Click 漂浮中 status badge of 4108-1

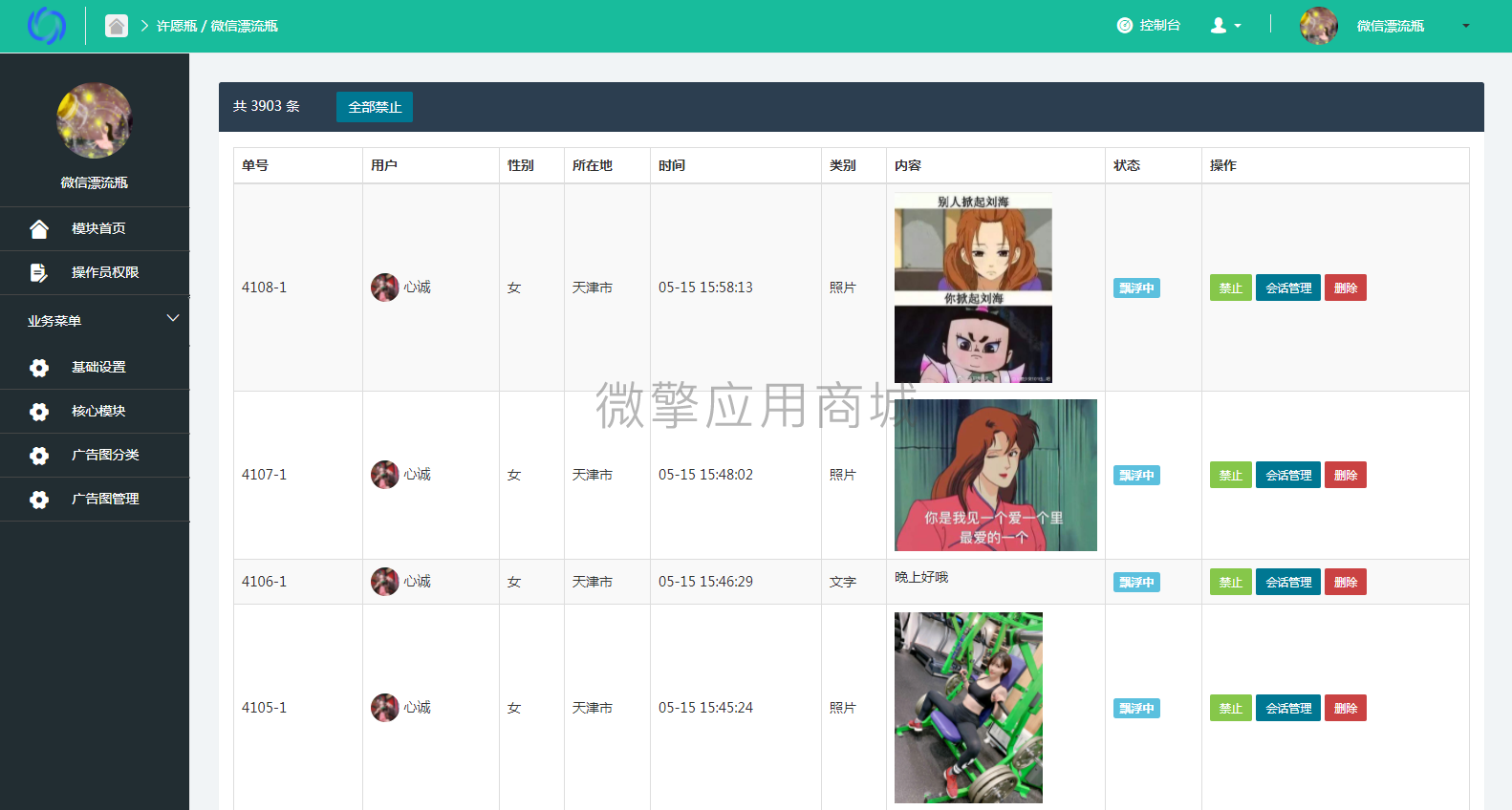pos(1136,288)
